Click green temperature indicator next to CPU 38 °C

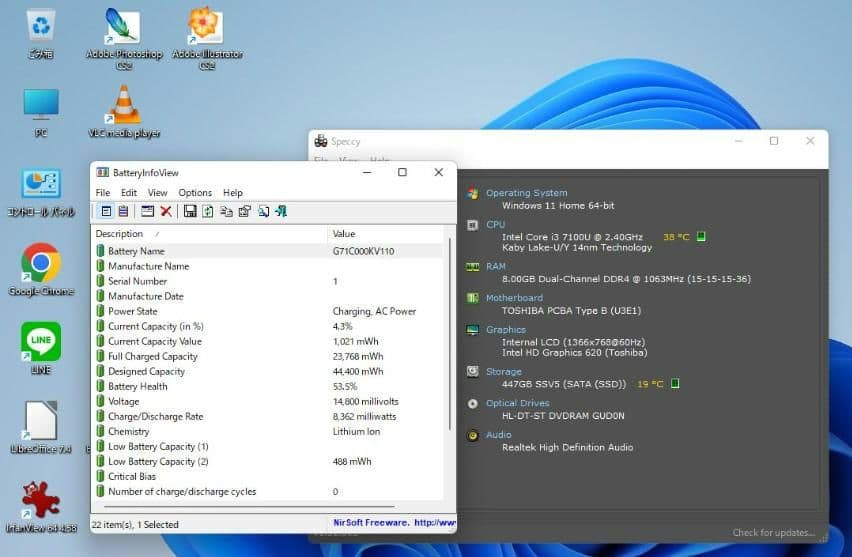[x=701, y=236]
